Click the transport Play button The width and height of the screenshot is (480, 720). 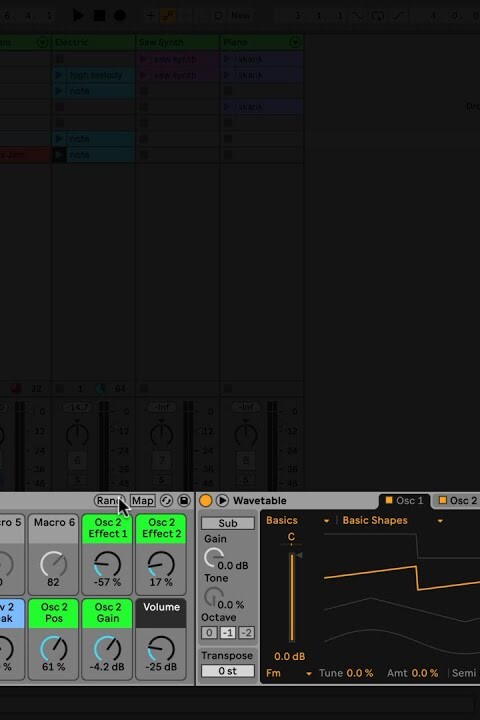pyautogui.click(x=78, y=16)
